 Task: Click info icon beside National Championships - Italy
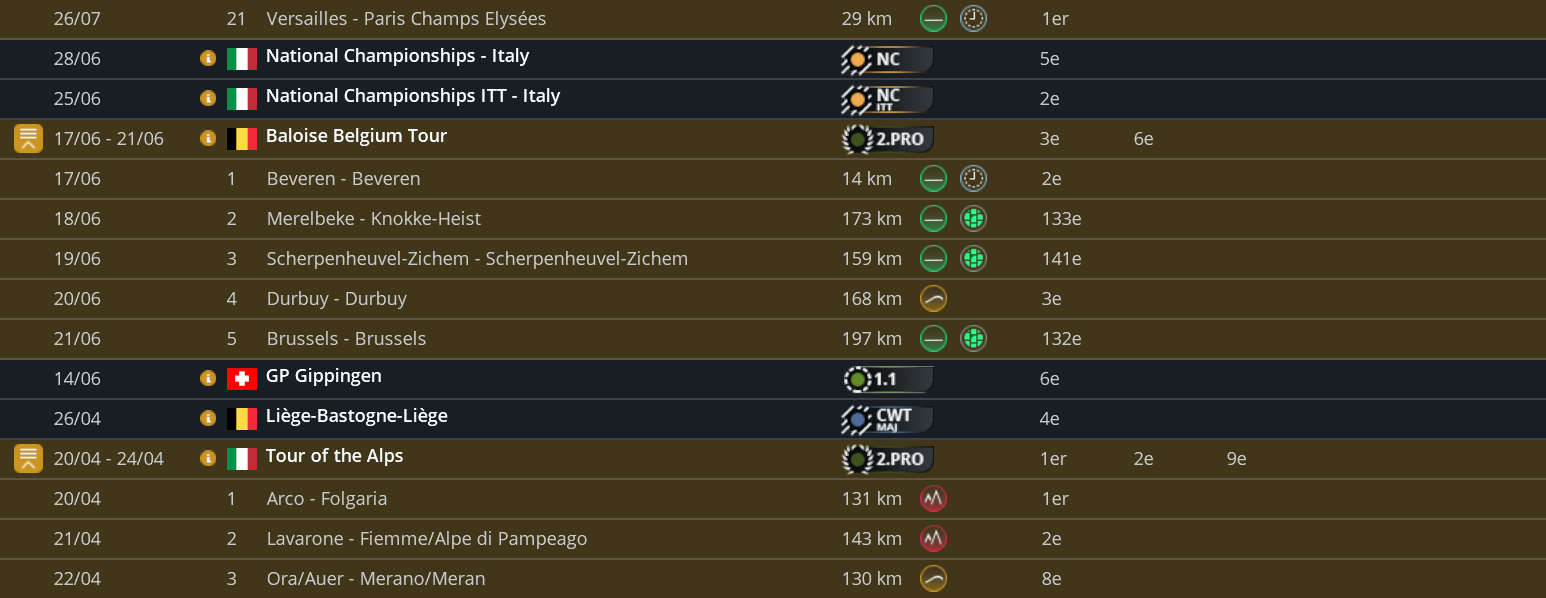pyautogui.click(x=208, y=58)
